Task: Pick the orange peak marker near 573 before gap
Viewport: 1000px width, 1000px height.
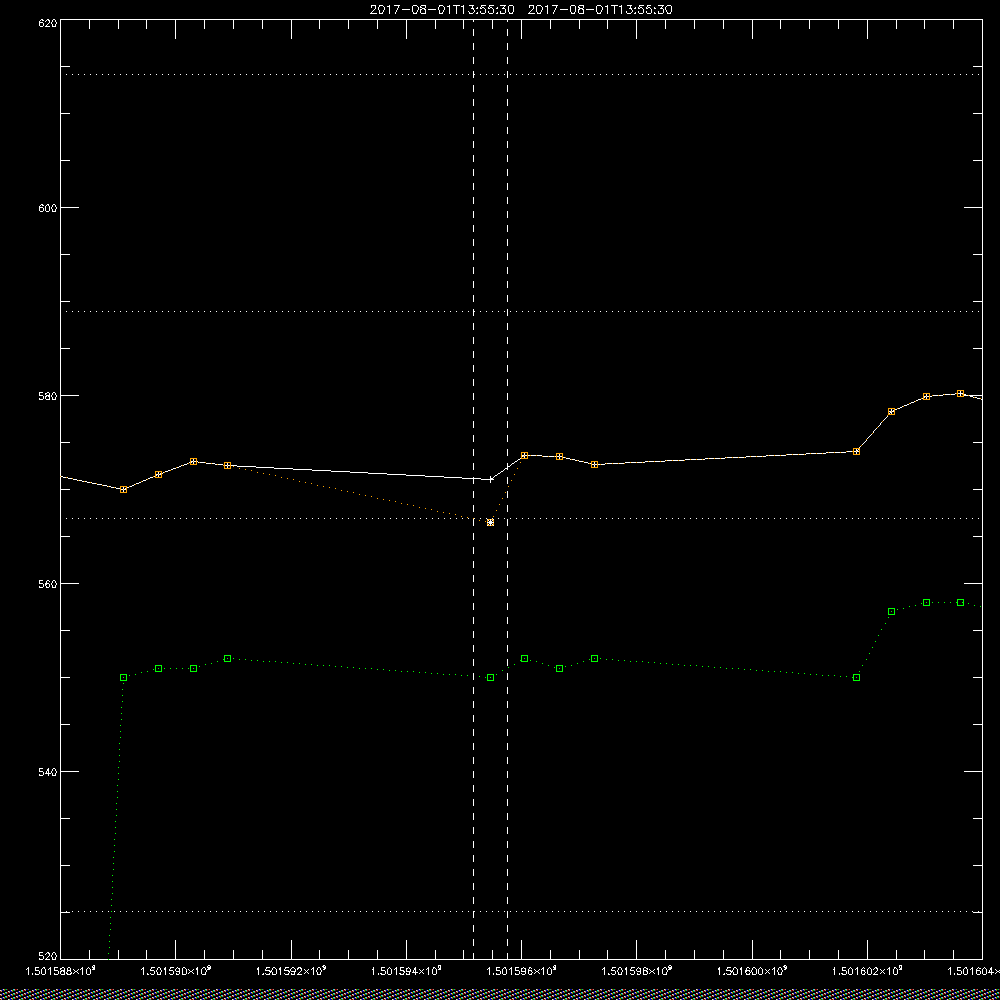Action: click(193, 461)
